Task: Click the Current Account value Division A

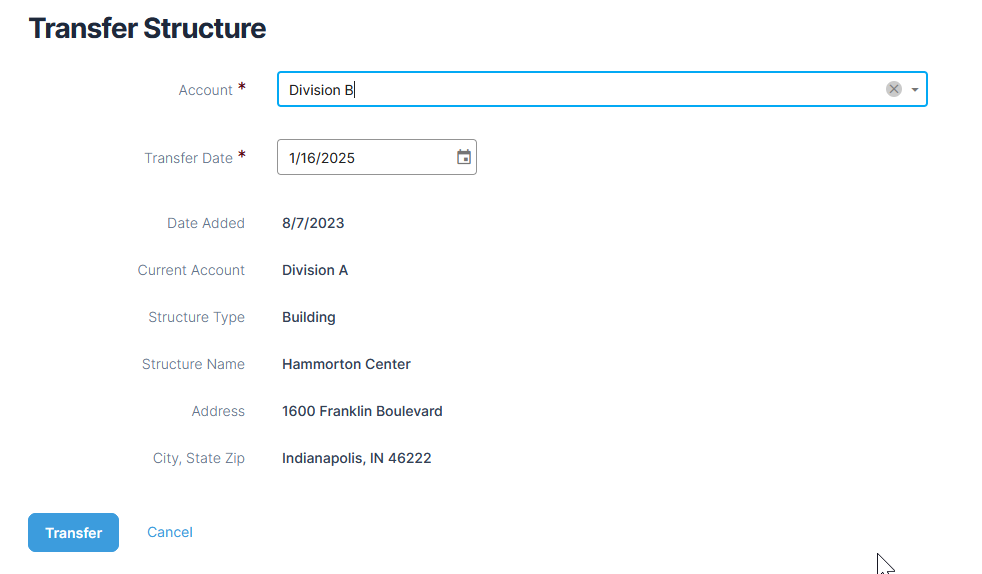Action: click(x=315, y=270)
